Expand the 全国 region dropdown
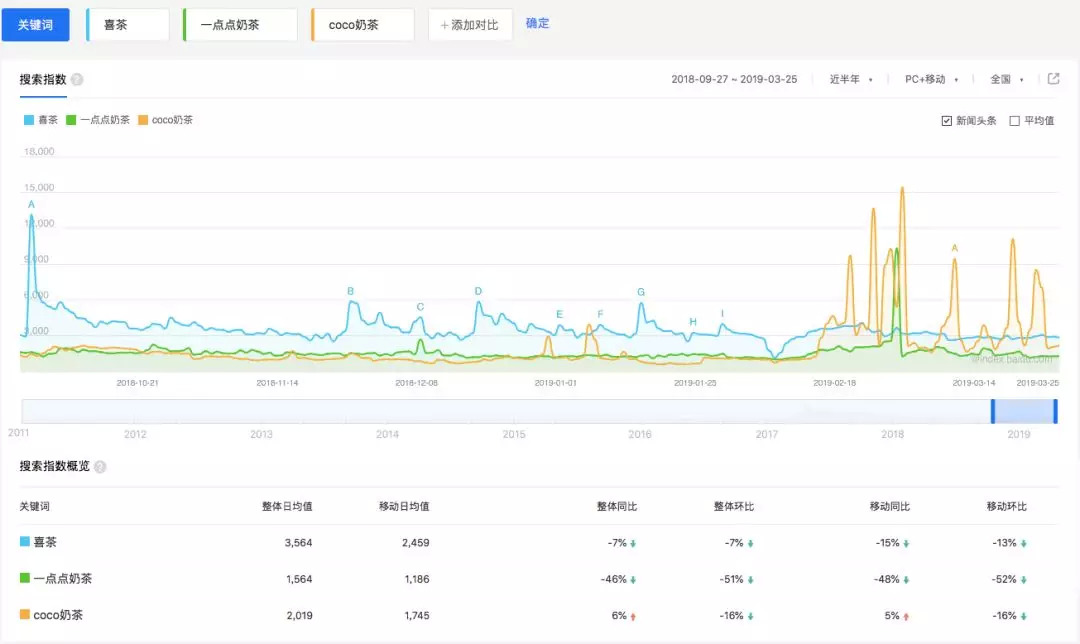This screenshot has width=1080, height=644. pos(1006,80)
